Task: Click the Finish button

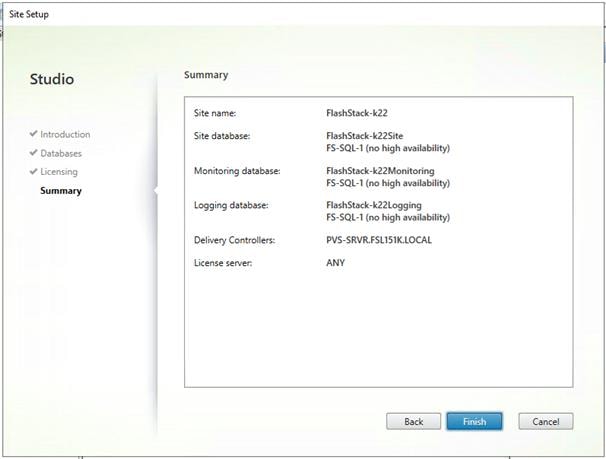Action: click(x=474, y=421)
